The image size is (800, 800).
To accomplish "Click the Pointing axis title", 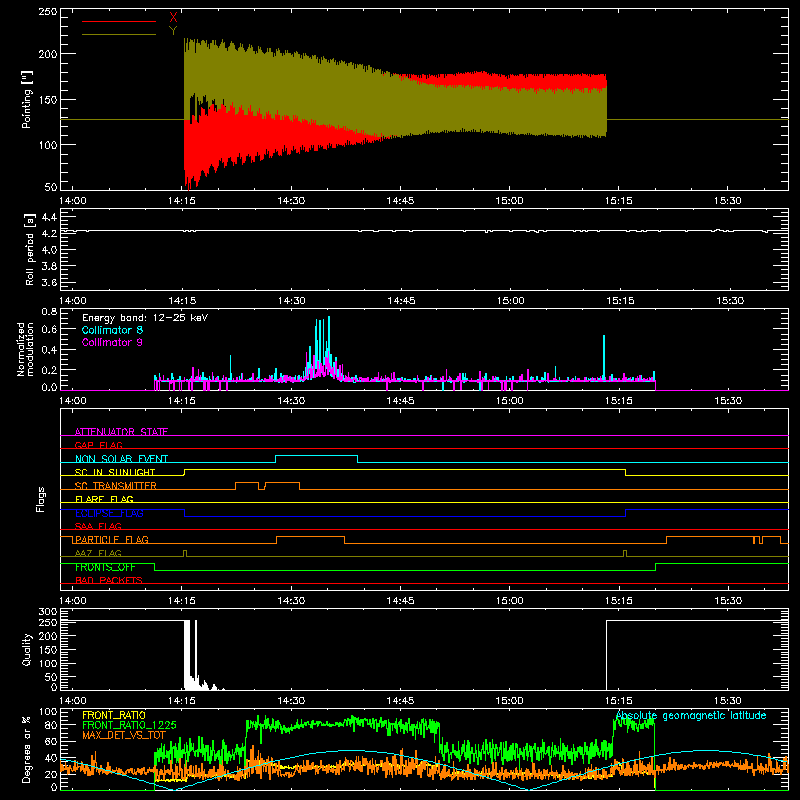I will coord(27,99).
